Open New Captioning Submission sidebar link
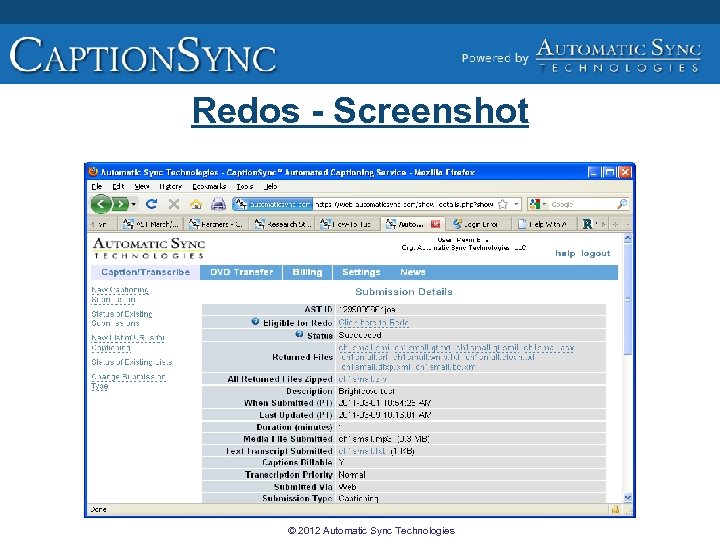Image resolution: width=720 pixels, height=540 pixels. click(x=120, y=295)
